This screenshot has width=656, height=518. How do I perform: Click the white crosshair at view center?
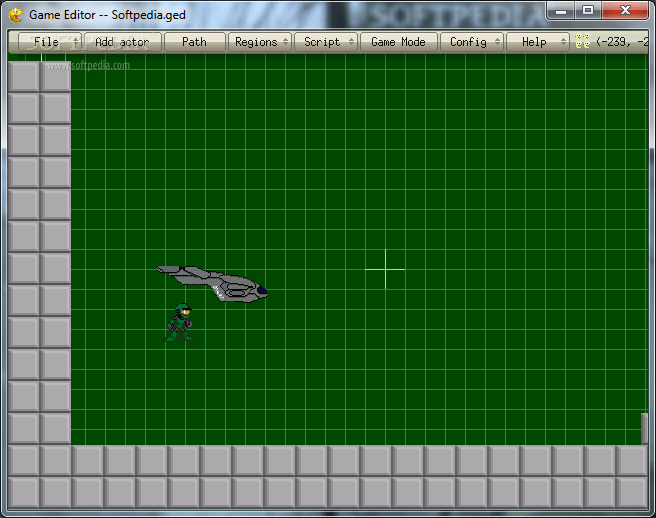coord(385,269)
